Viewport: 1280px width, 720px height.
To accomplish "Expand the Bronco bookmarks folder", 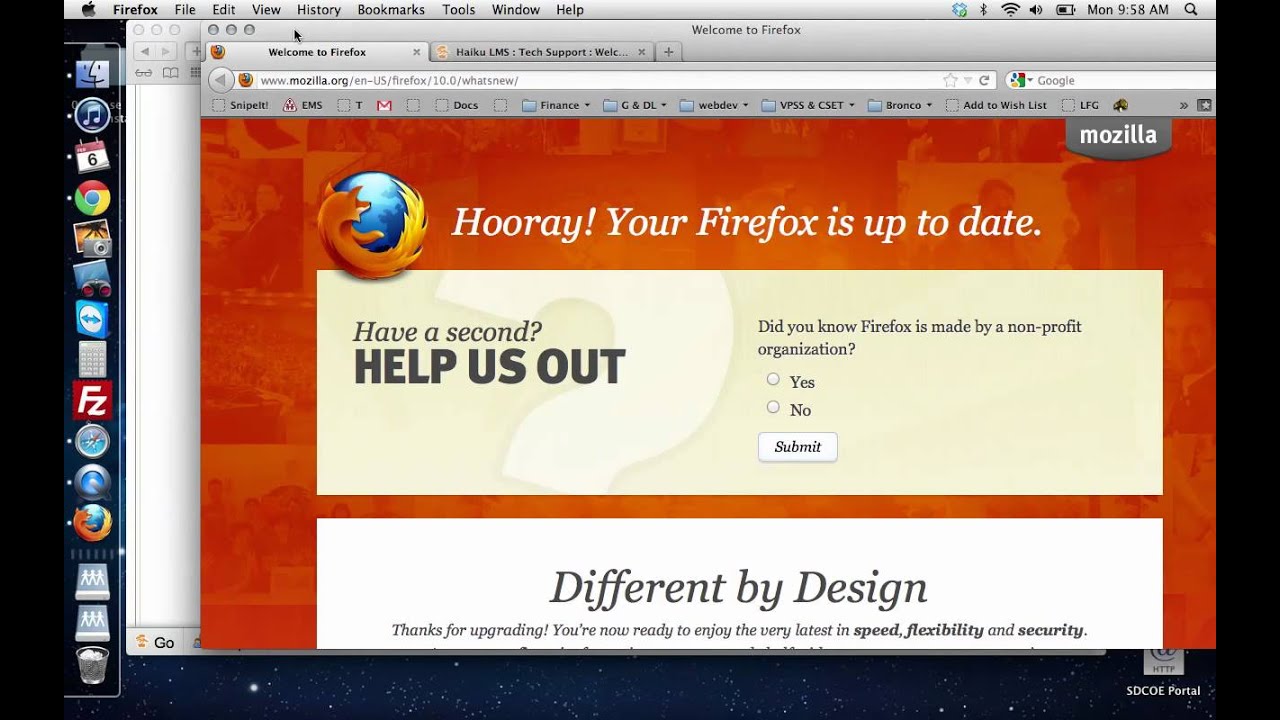I will tap(901, 105).
